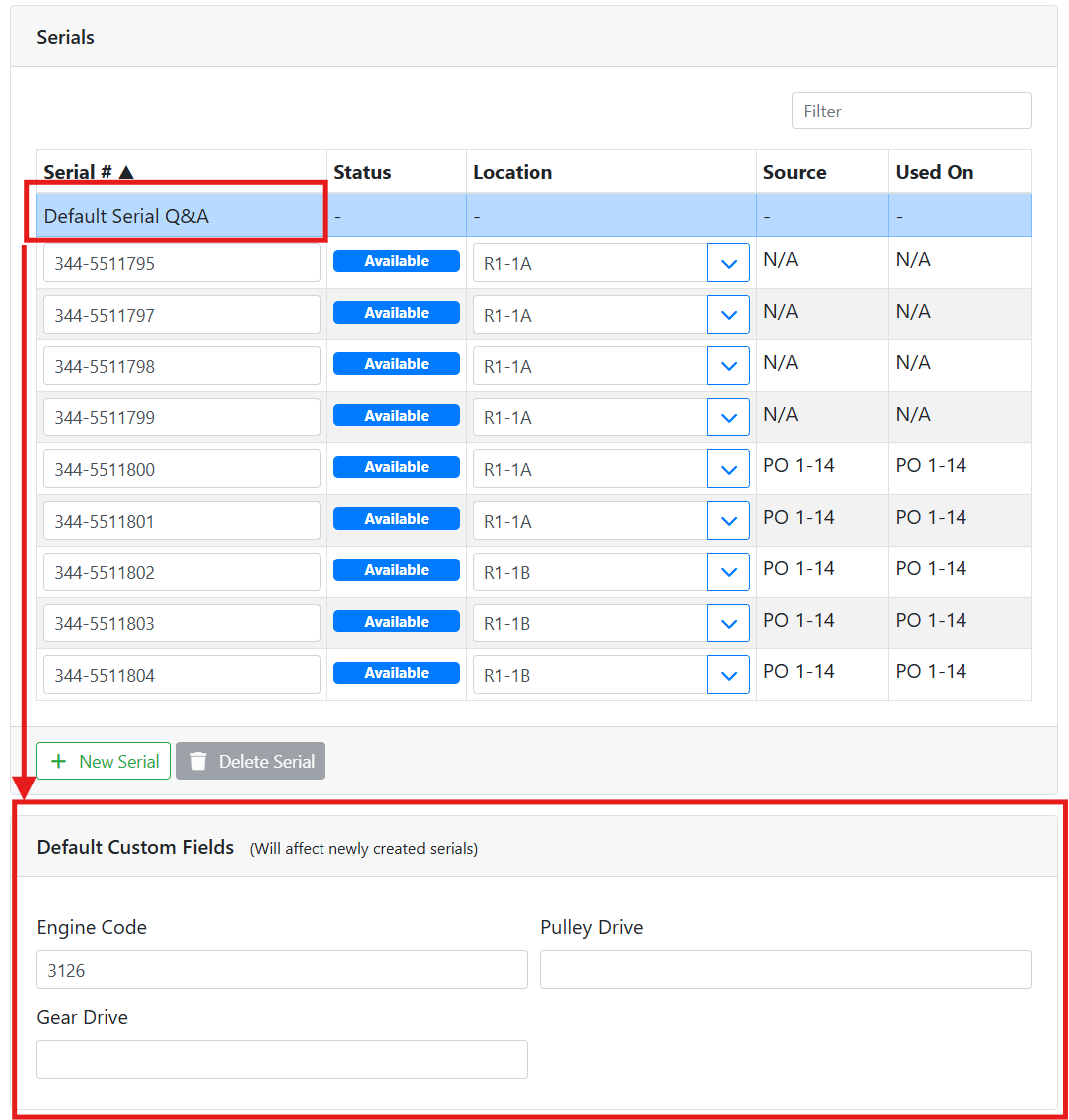Click the Engine Code input field
Image resolution: width=1069 pixels, height=1120 pixels.
281,970
